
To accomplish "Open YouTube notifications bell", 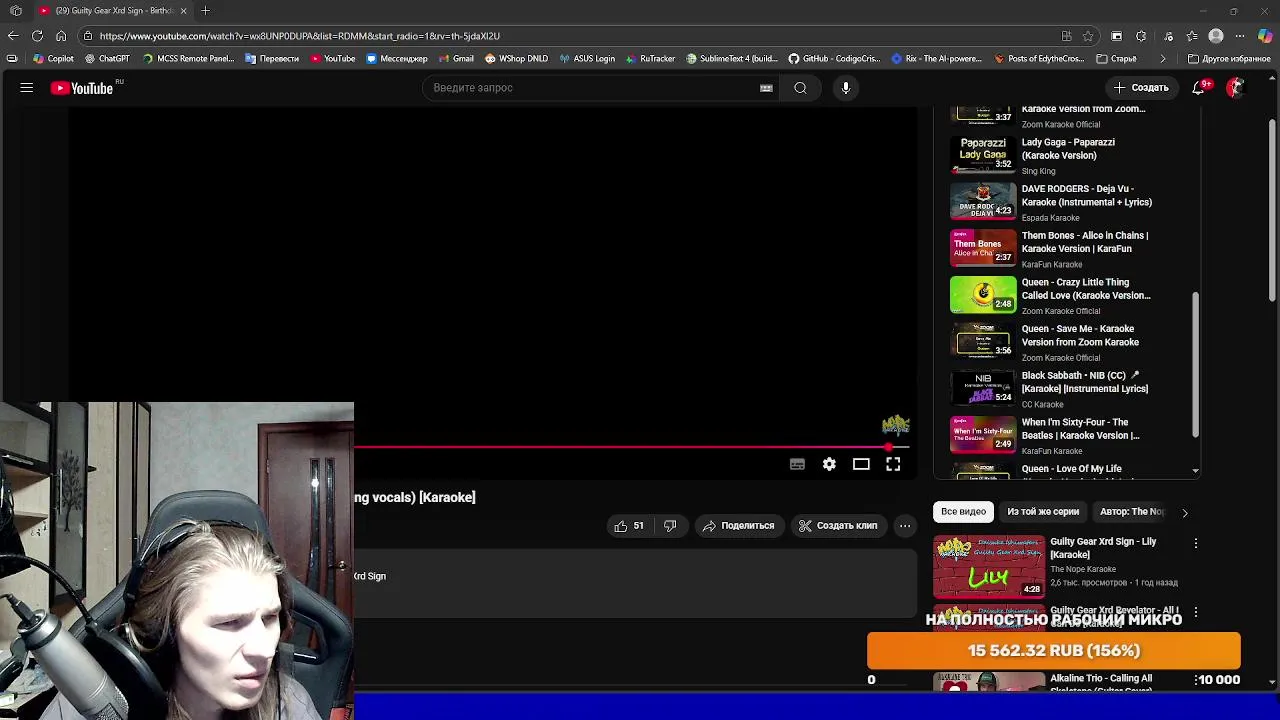I will point(1199,88).
